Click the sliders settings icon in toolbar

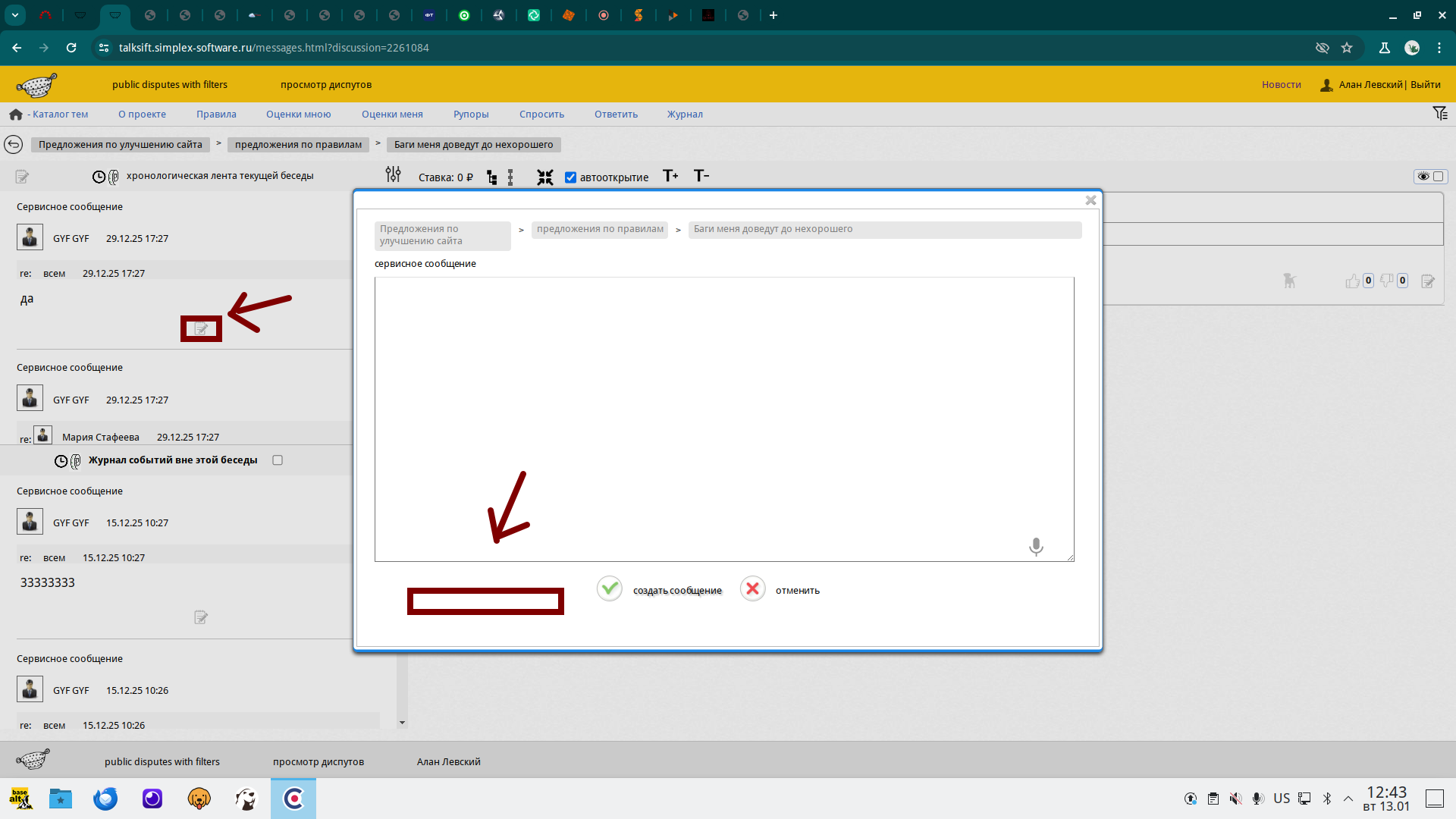[x=393, y=175]
